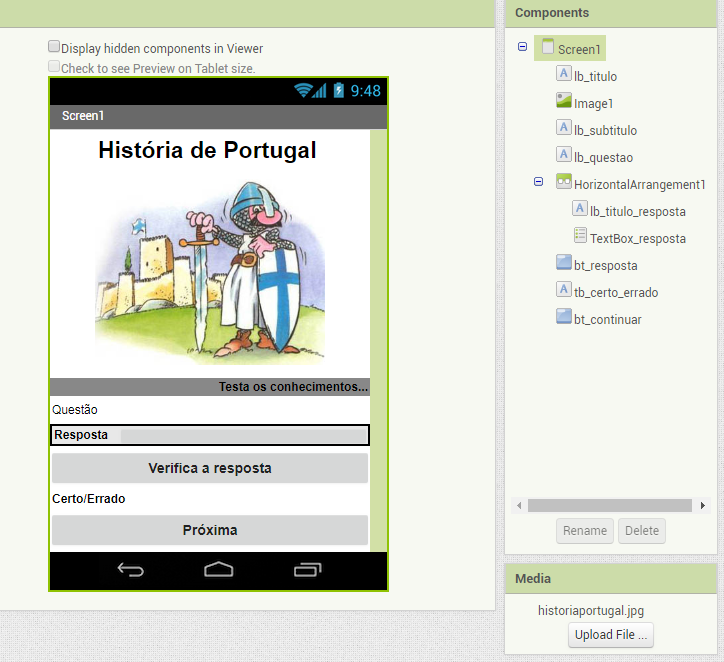Check the Preview on Tablet size box
724x662 pixels.
(54, 66)
